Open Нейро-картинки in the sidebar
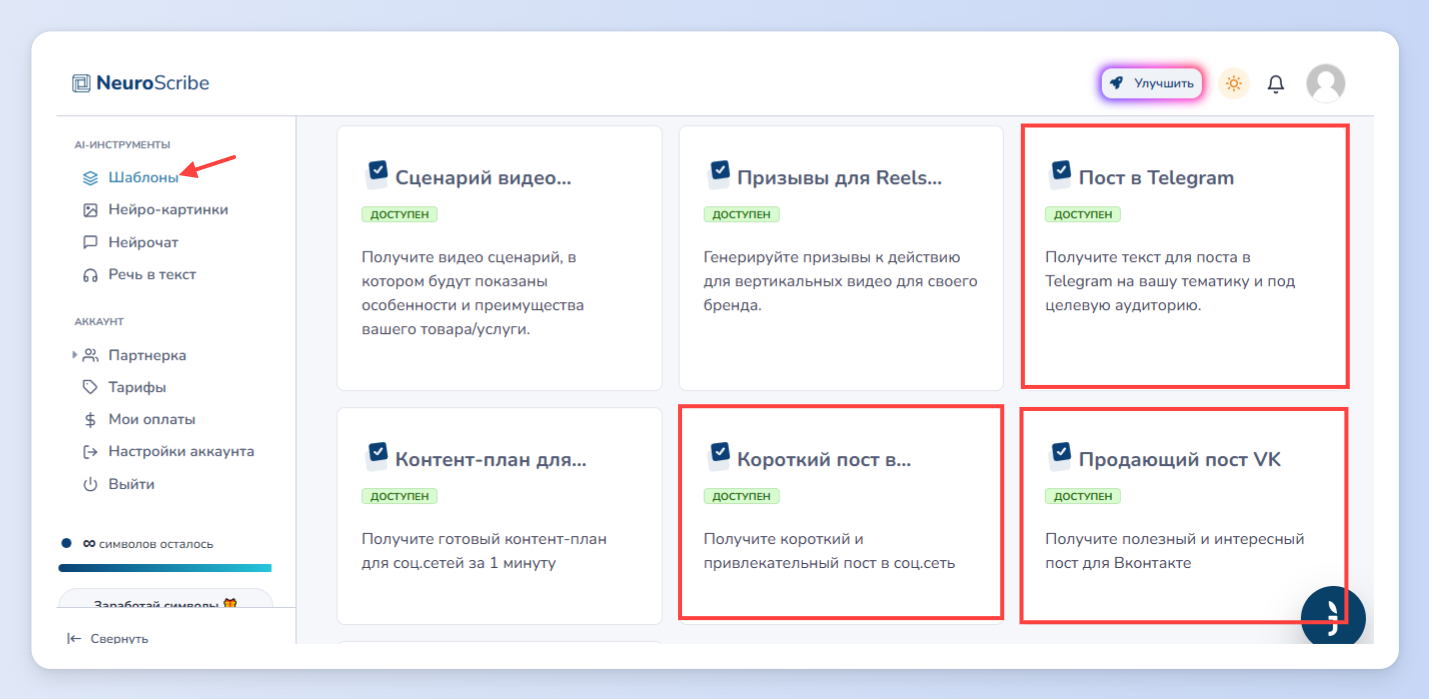1429x699 pixels. (168, 210)
